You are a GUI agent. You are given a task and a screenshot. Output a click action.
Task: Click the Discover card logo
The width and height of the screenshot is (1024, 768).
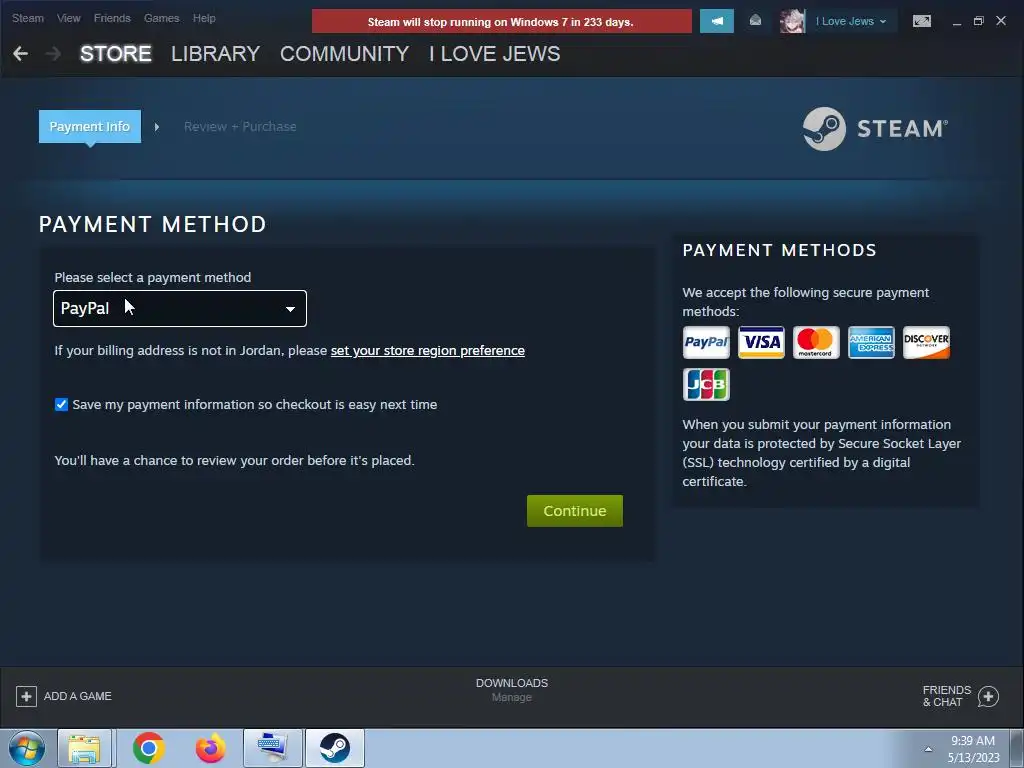coord(926,342)
